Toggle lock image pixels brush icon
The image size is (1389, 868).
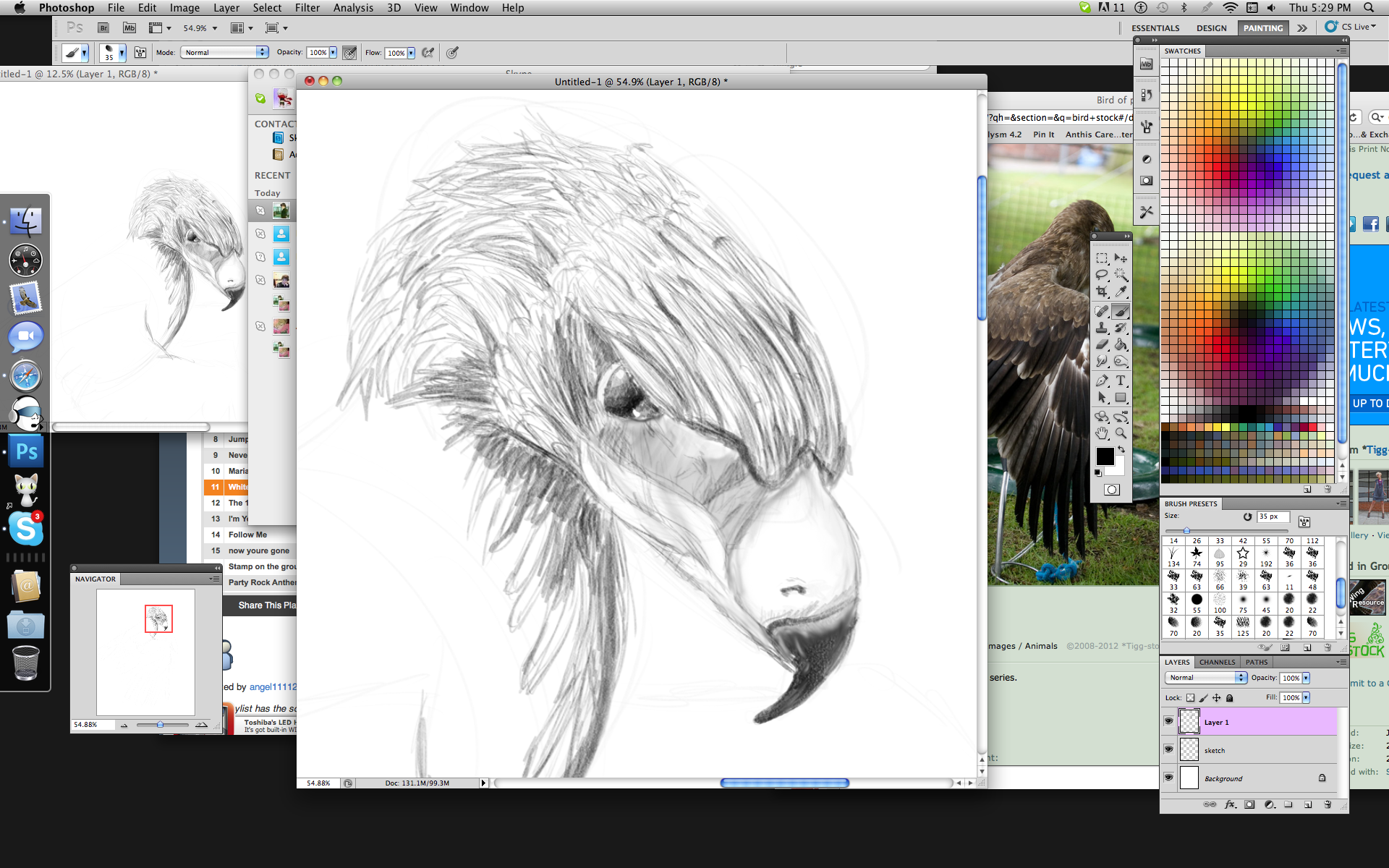1204,698
